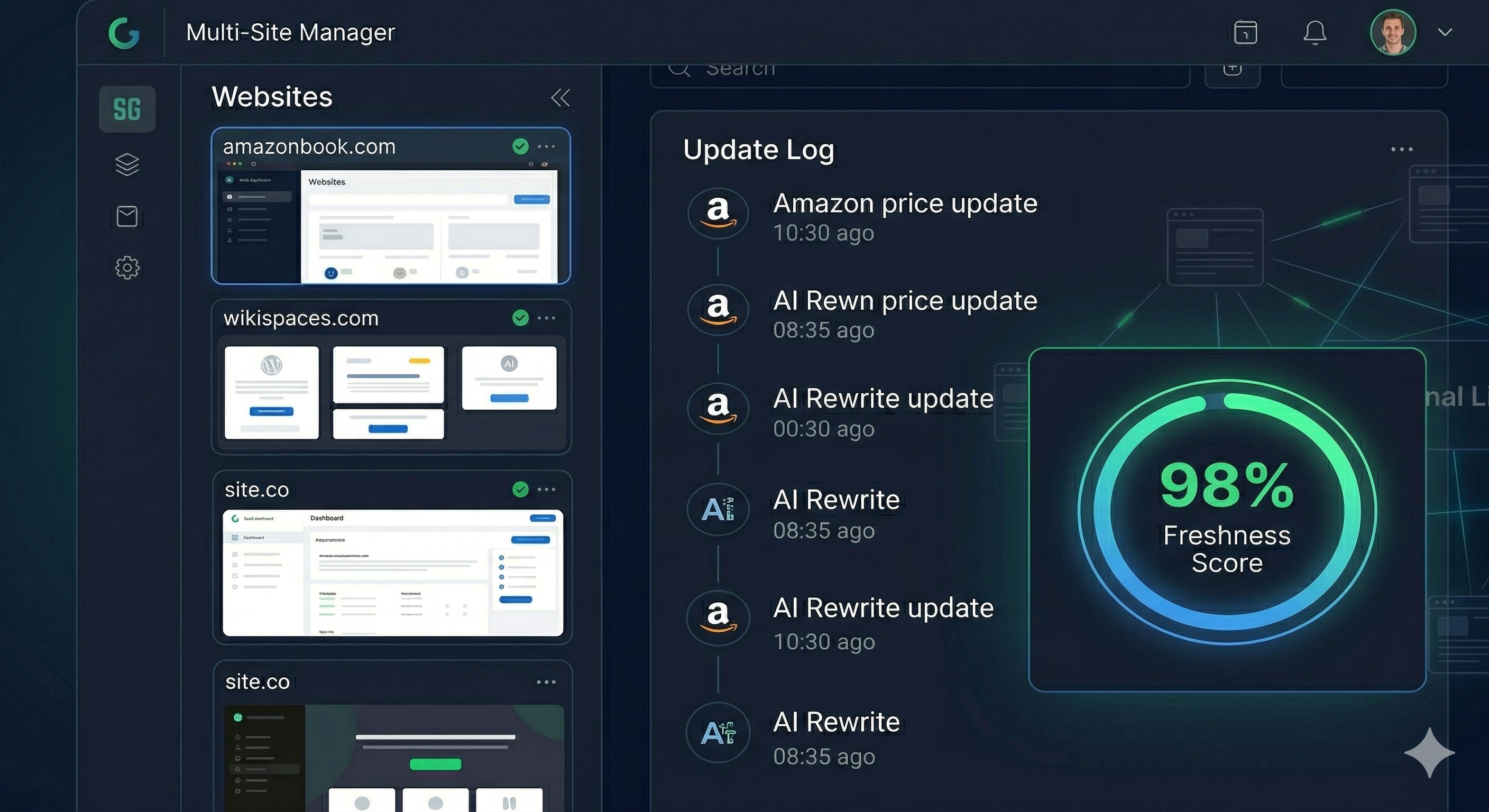Screen dimensions: 1489x812
Task: Toggle green status check on first site.co
Action: 520,490
